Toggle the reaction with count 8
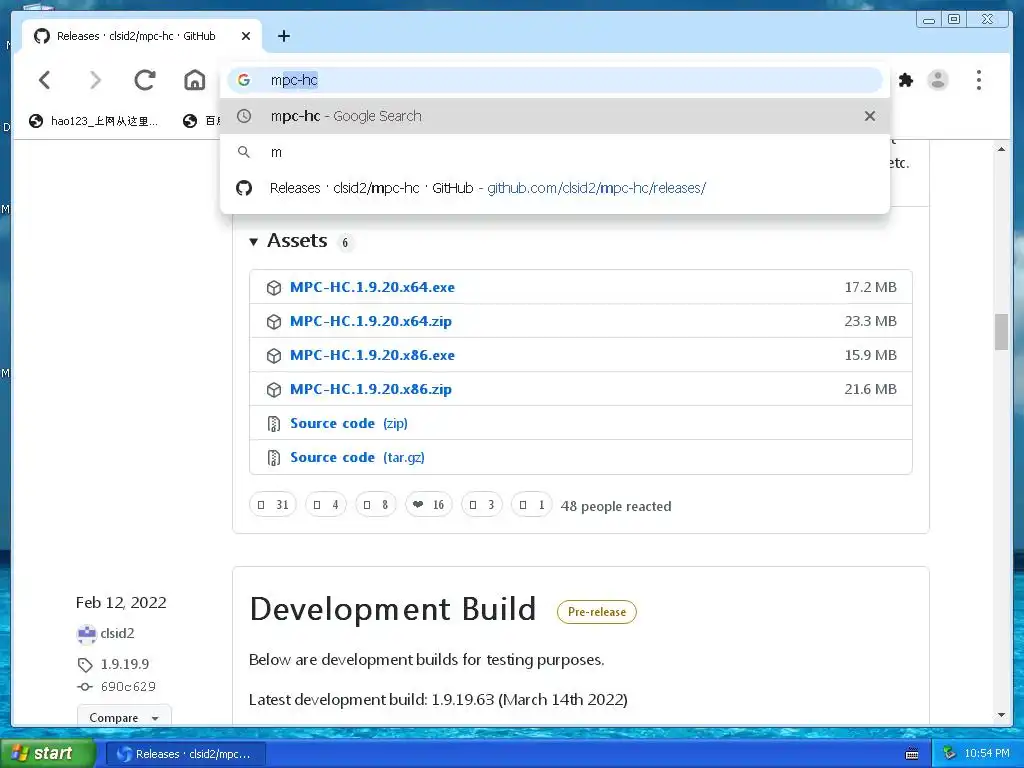This screenshot has height=768, width=1024. click(x=376, y=504)
